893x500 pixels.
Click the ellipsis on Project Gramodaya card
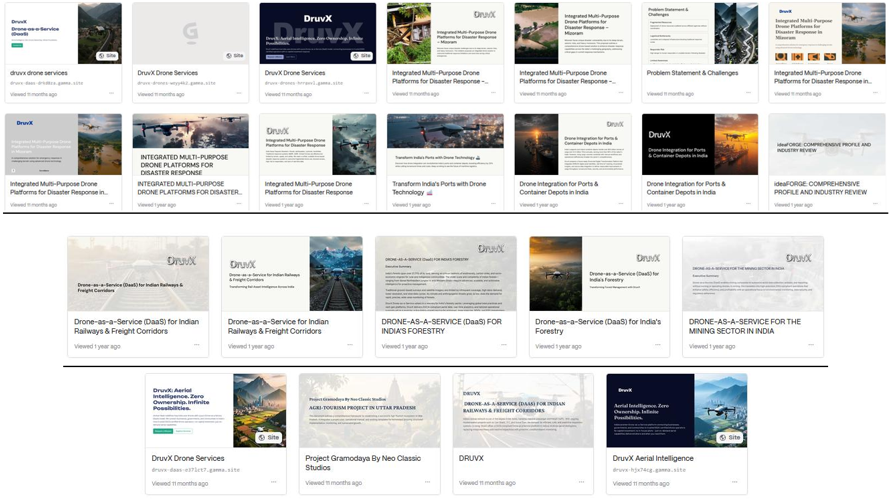427,482
